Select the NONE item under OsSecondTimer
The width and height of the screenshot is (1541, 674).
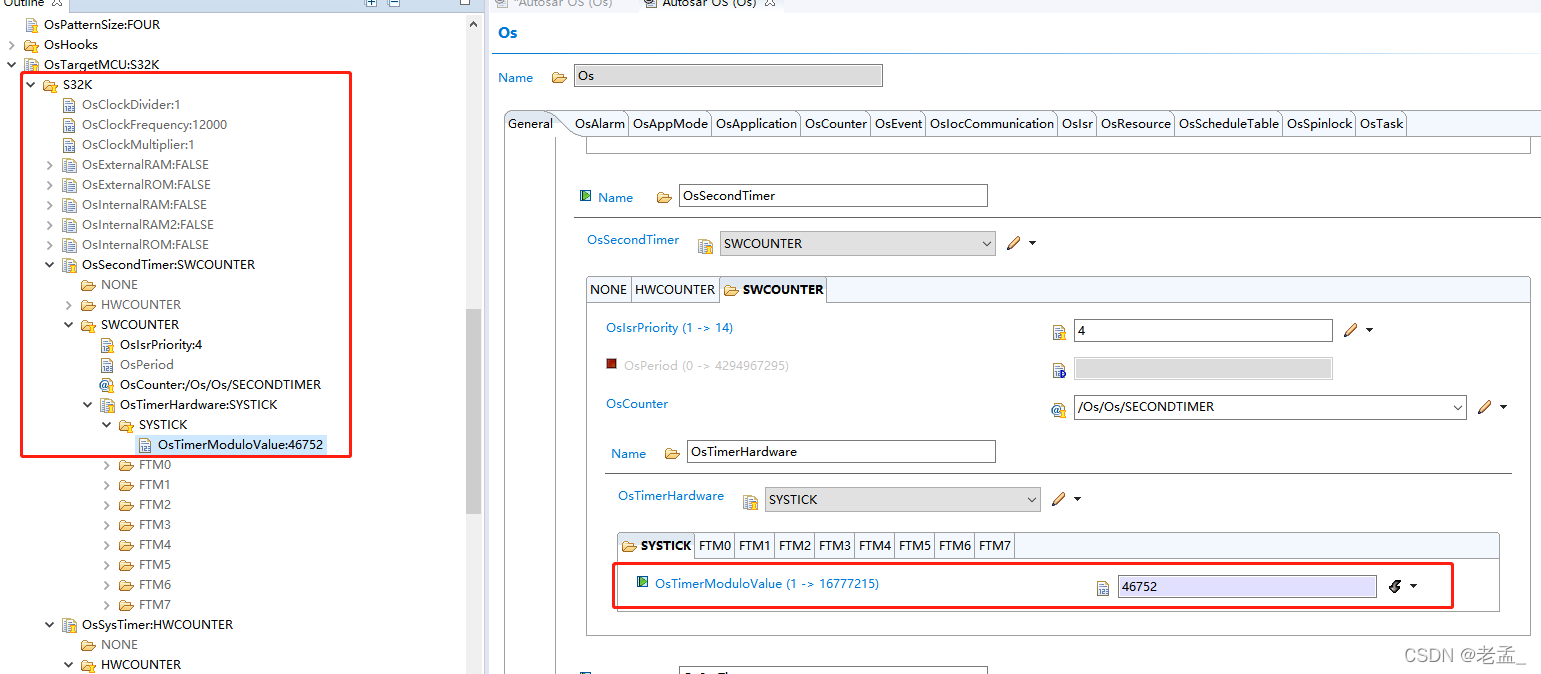(x=119, y=285)
